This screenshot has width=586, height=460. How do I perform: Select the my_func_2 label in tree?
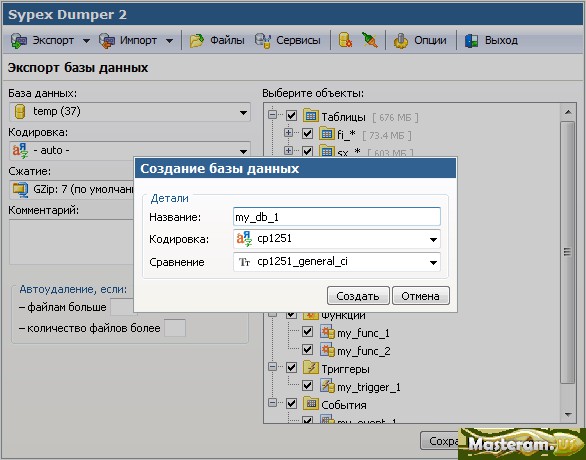364,351
